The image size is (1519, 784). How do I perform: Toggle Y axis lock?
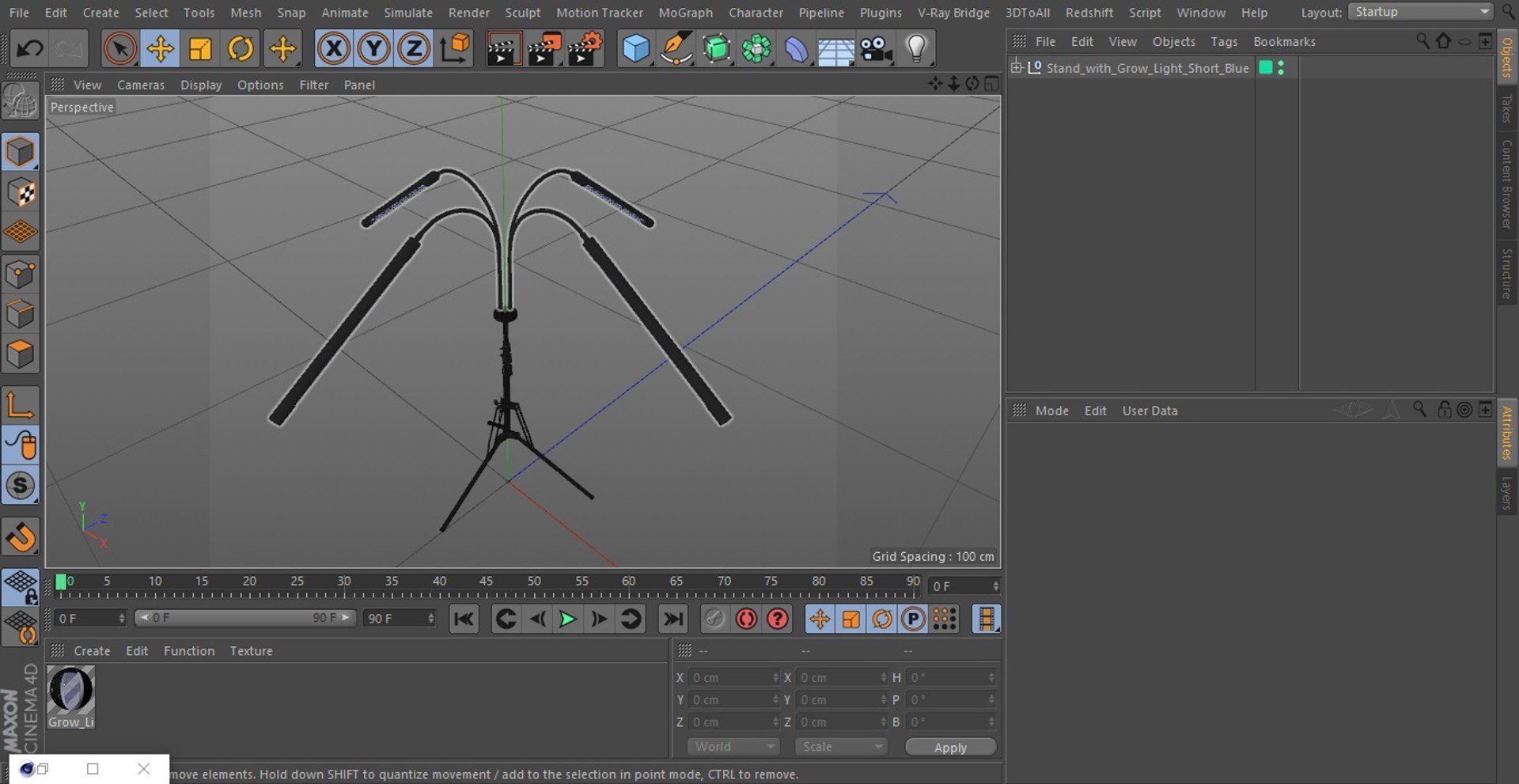373,49
